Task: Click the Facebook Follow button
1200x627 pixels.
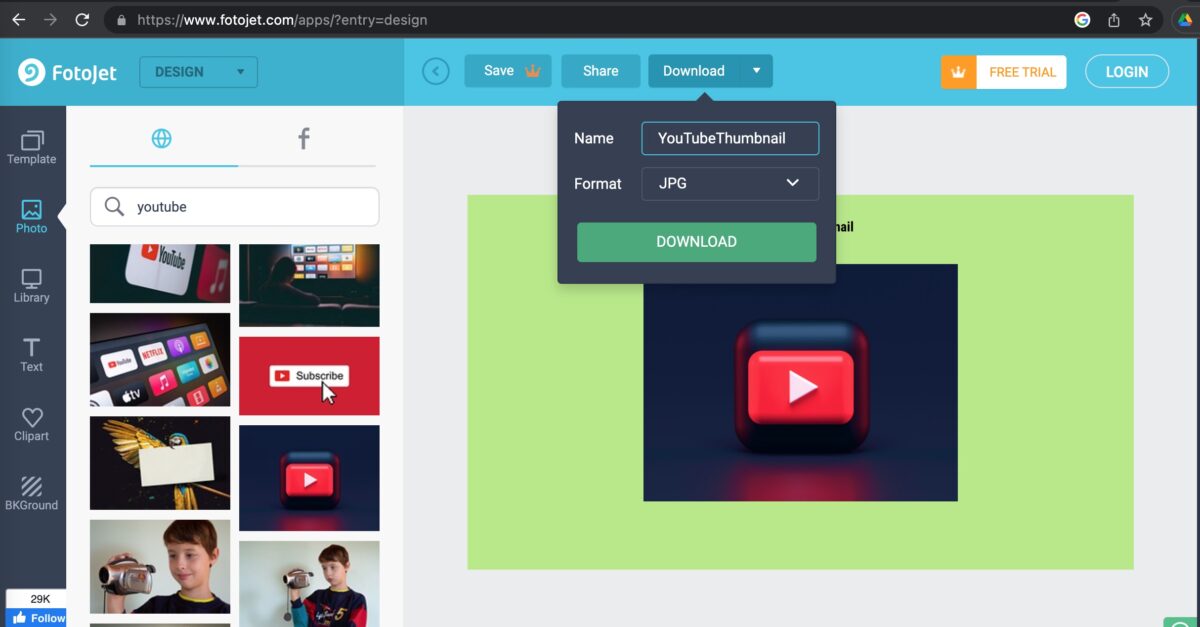Action: pos(35,617)
